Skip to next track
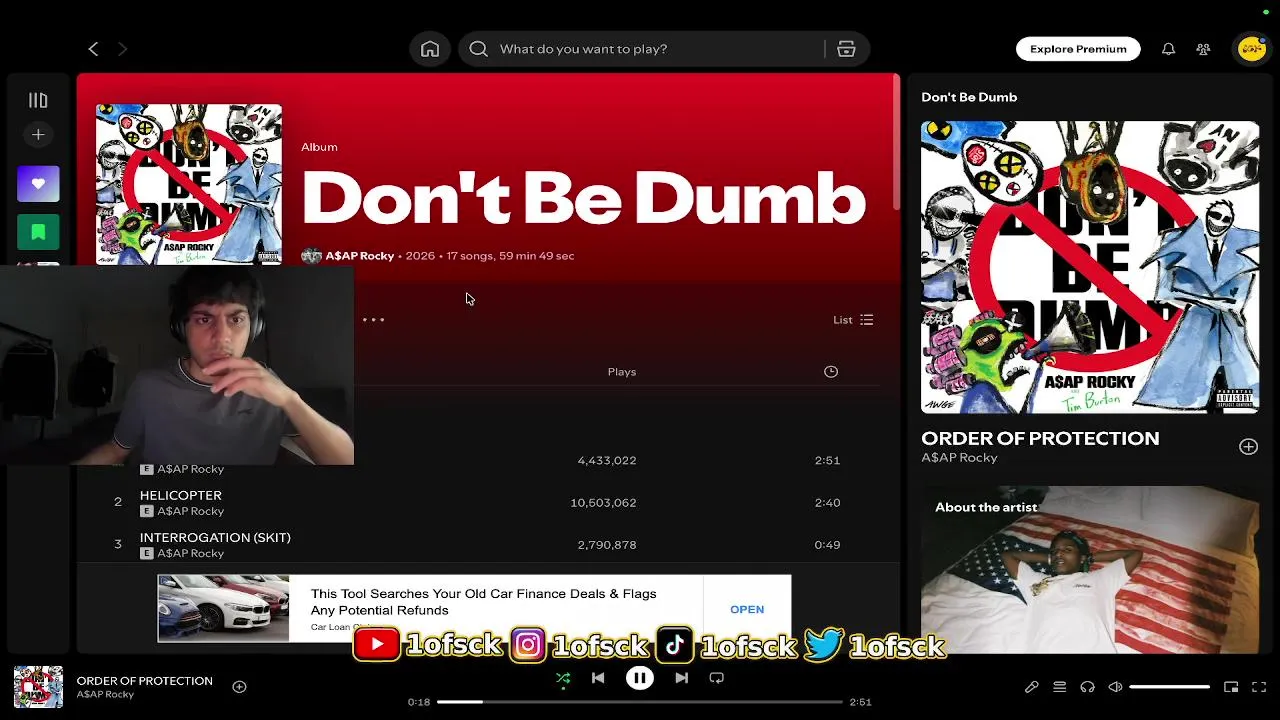 [x=681, y=678]
